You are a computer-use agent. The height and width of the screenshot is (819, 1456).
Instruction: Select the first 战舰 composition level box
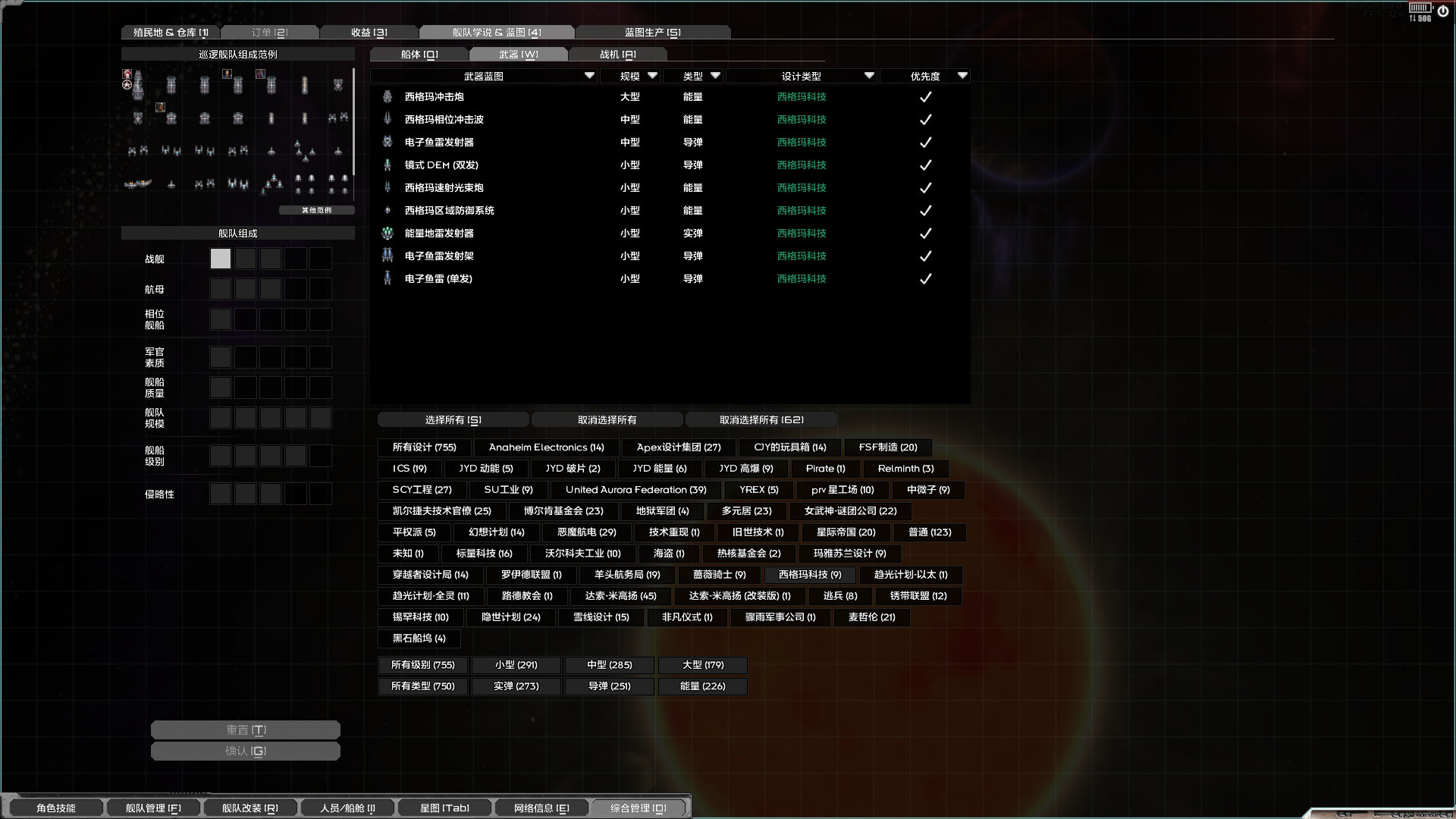tap(220, 259)
